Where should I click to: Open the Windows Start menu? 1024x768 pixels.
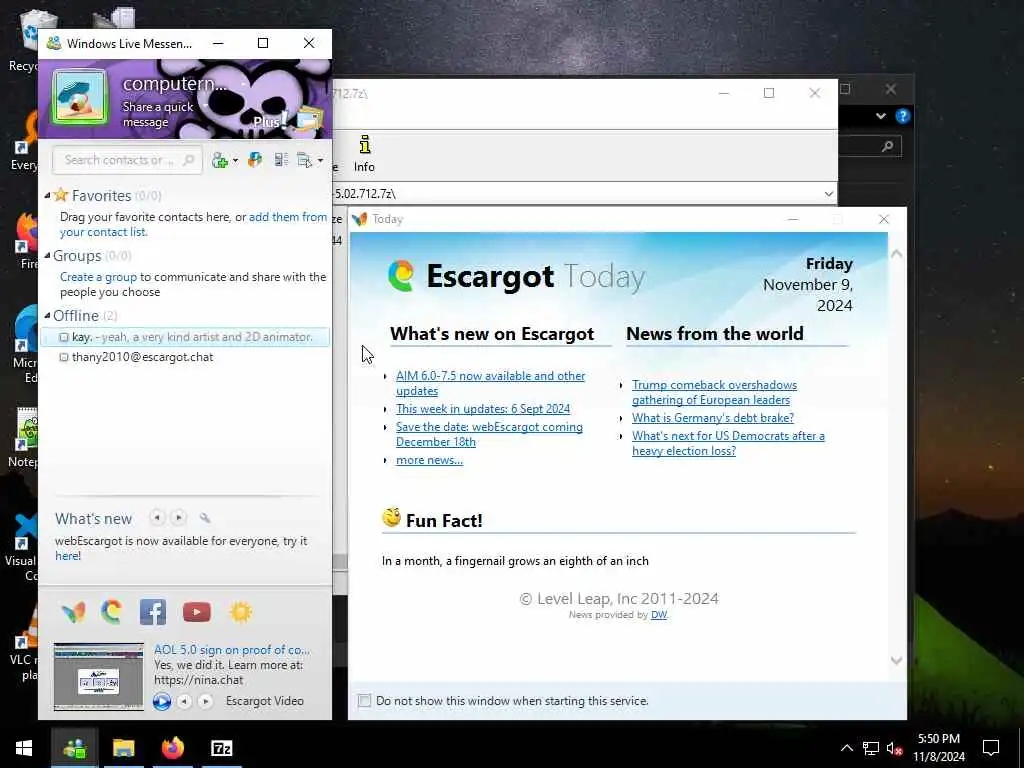pos(24,748)
